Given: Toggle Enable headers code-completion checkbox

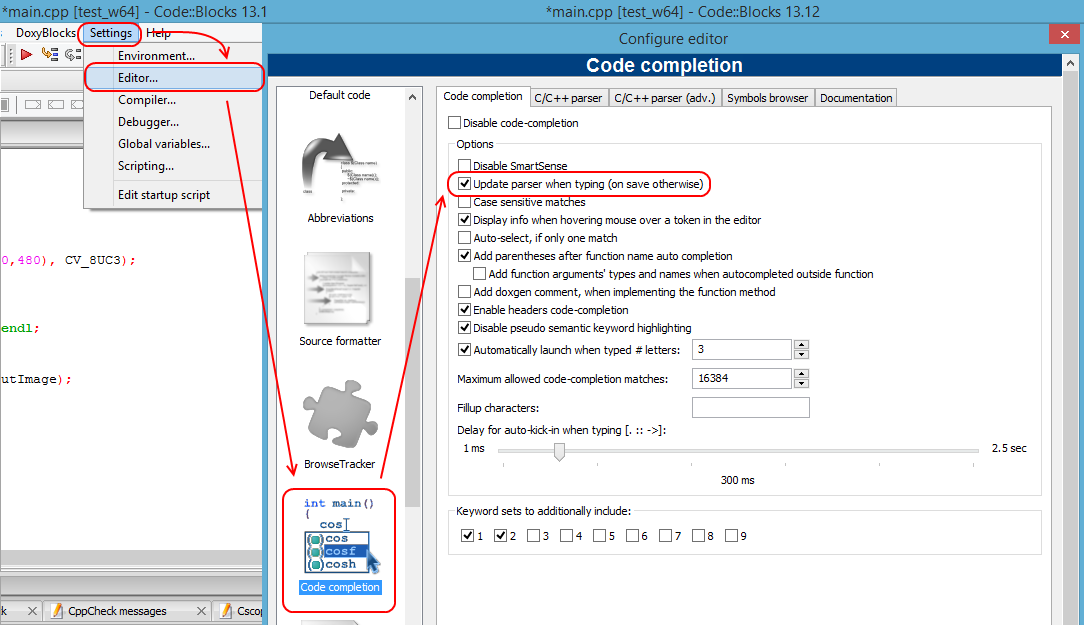Looking at the screenshot, I should (465, 310).
